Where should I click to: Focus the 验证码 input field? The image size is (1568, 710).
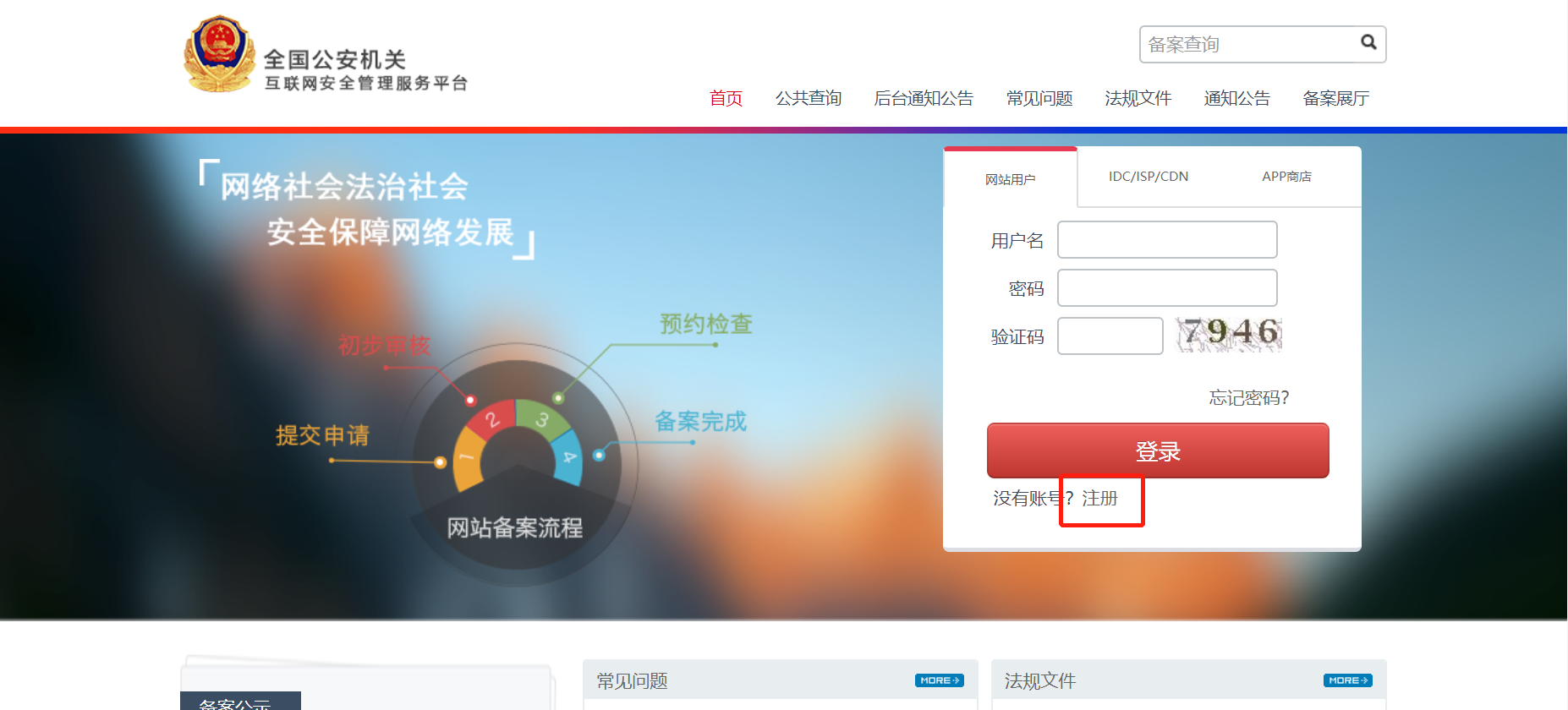(1110, 336)
